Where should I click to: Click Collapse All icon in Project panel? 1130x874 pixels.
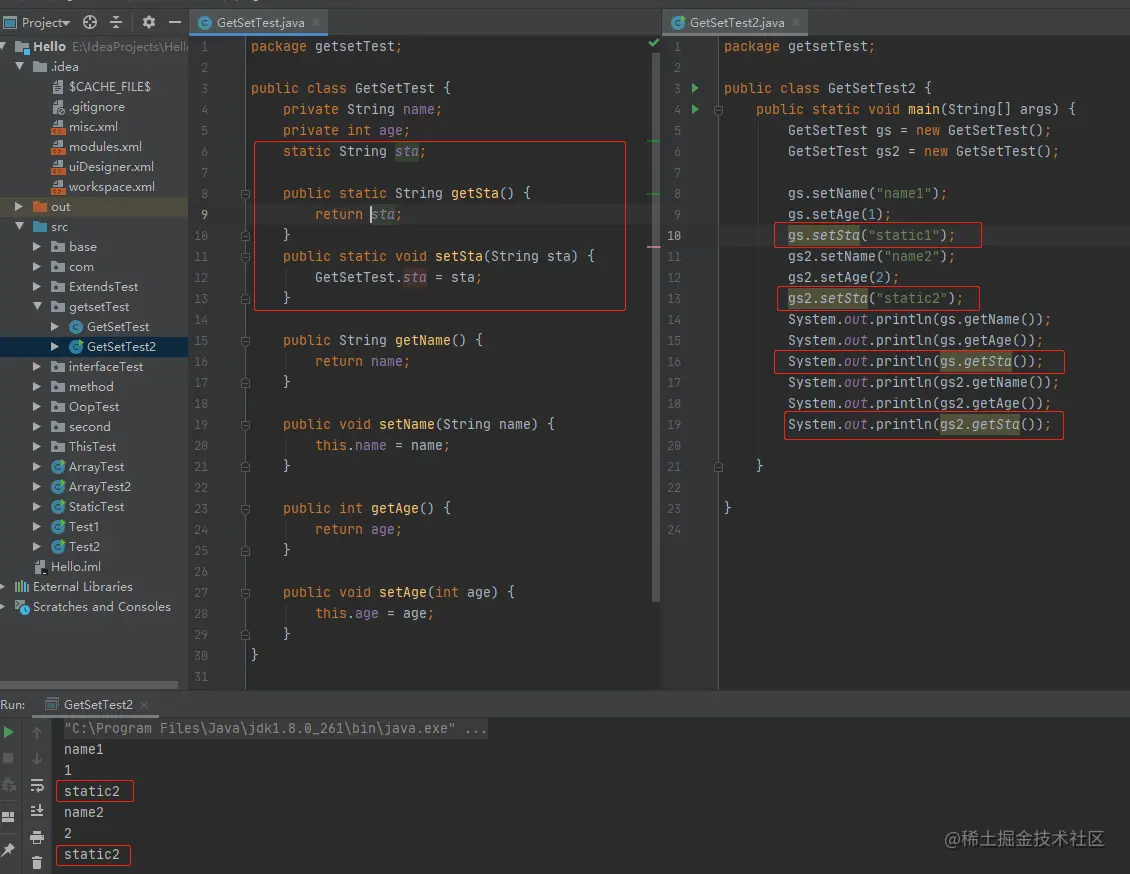(116, 22)
